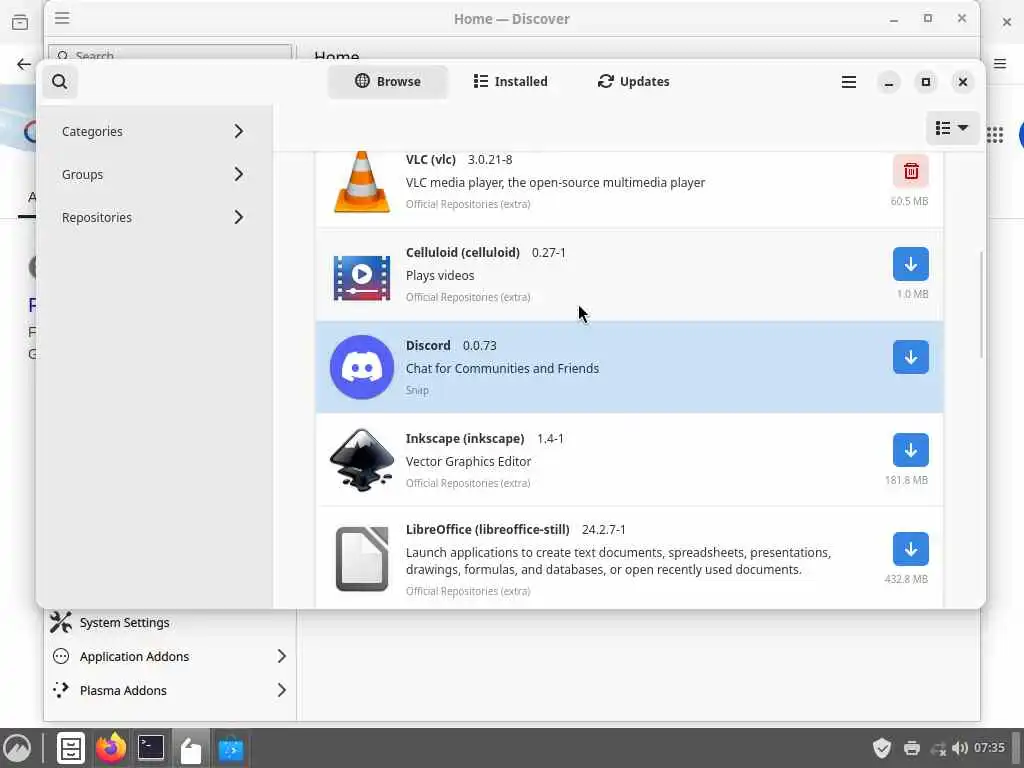Open the Updates tab
1024x768 pixels.
(633, 82)
